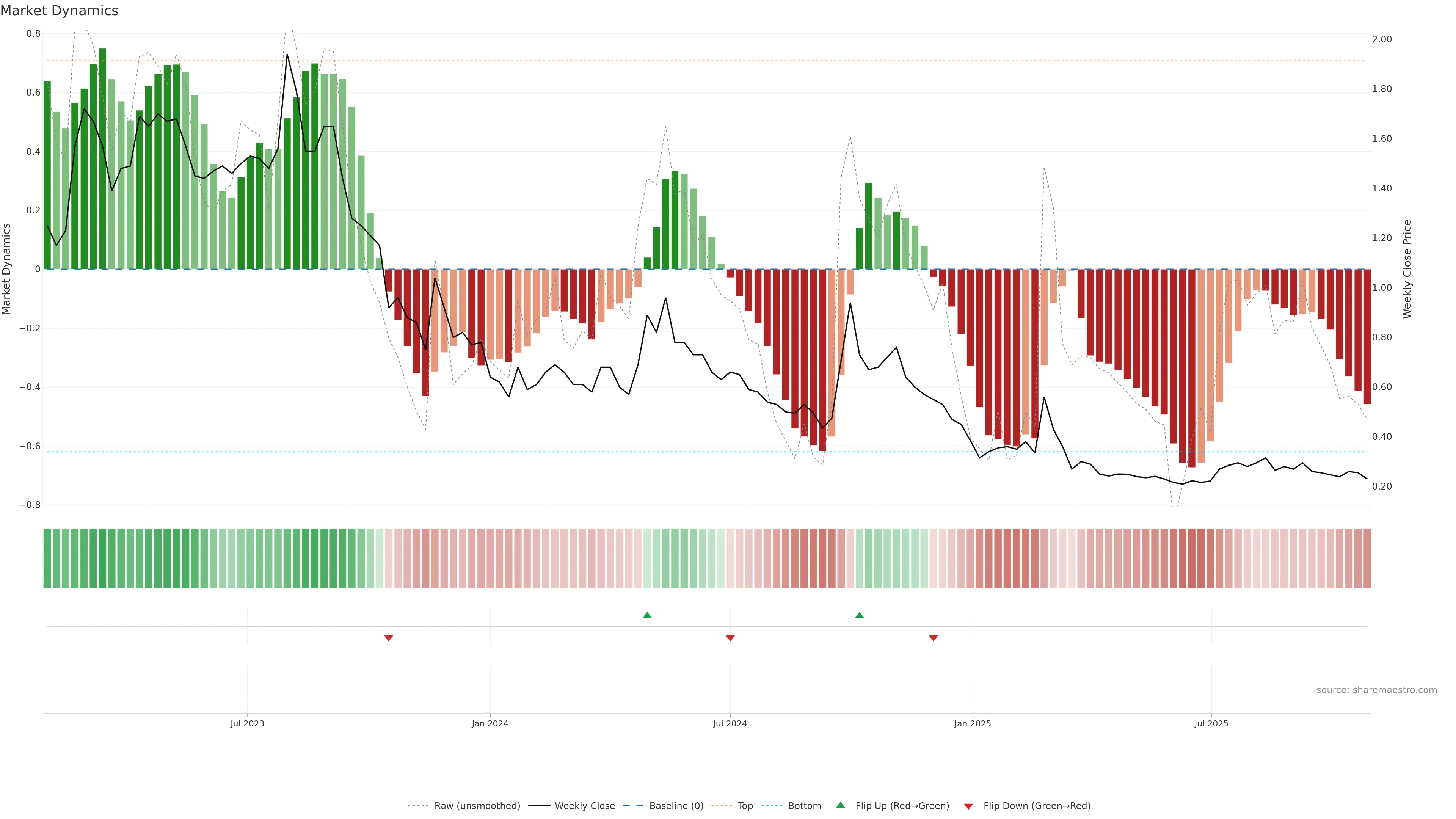The width and height of the screenshot is (1456, 819).
Task: Click the last red Flip Down marker
Action: point(933,638)
